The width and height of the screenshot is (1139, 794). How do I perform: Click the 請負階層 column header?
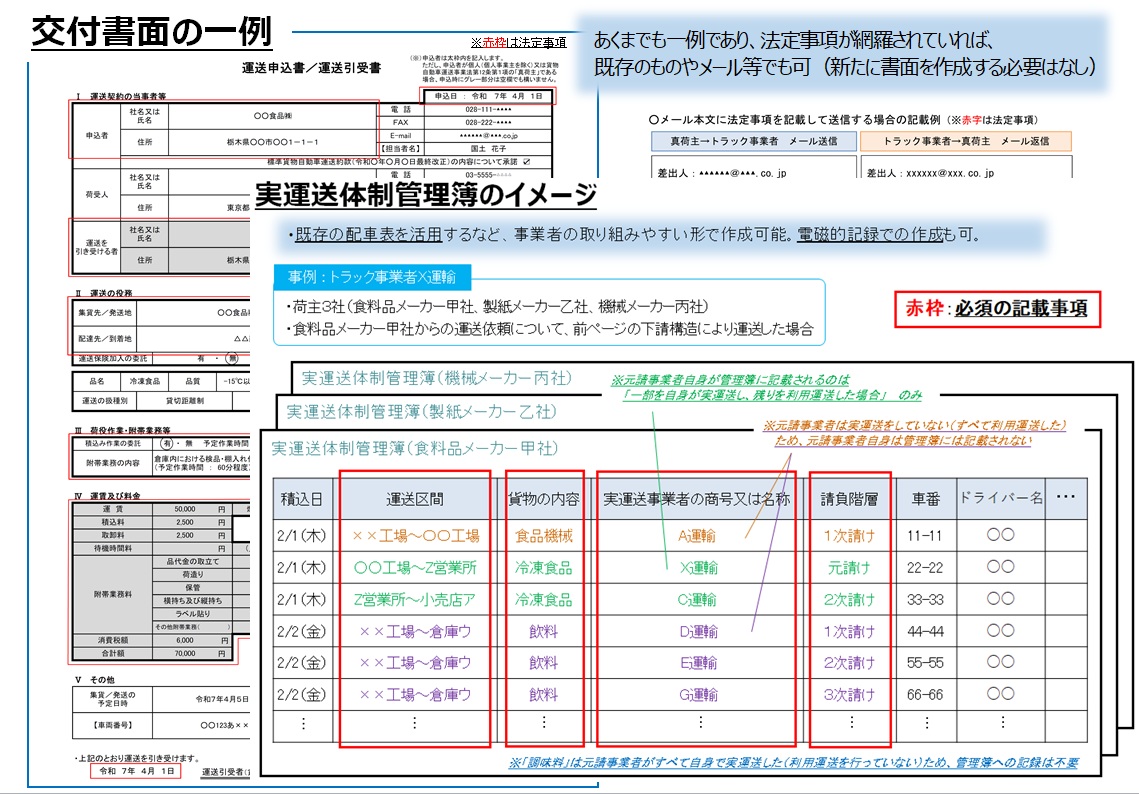(849, 499)
